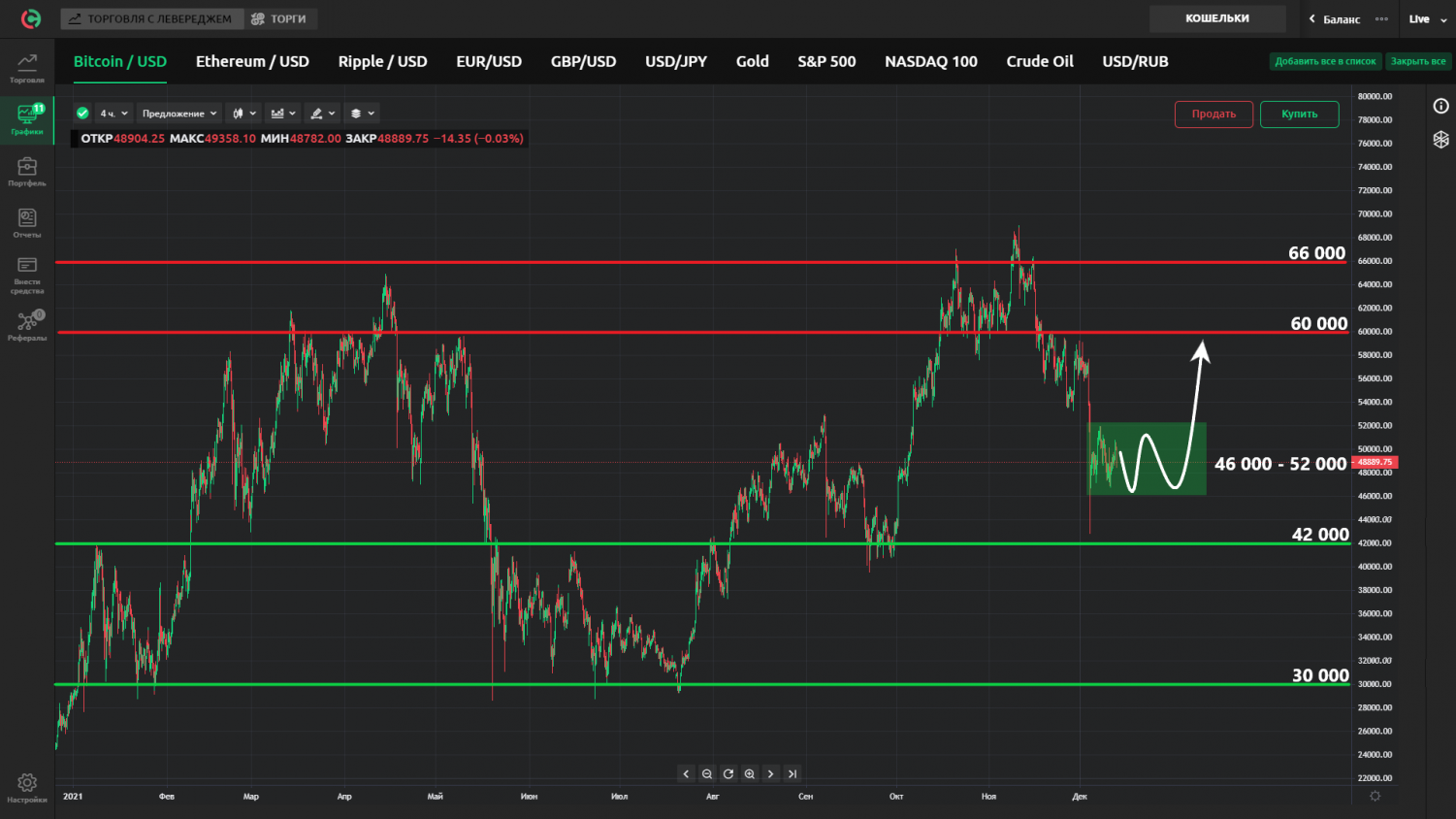Open the Отчеты sidebar section
1456x819 pixels.
(27, 223)
